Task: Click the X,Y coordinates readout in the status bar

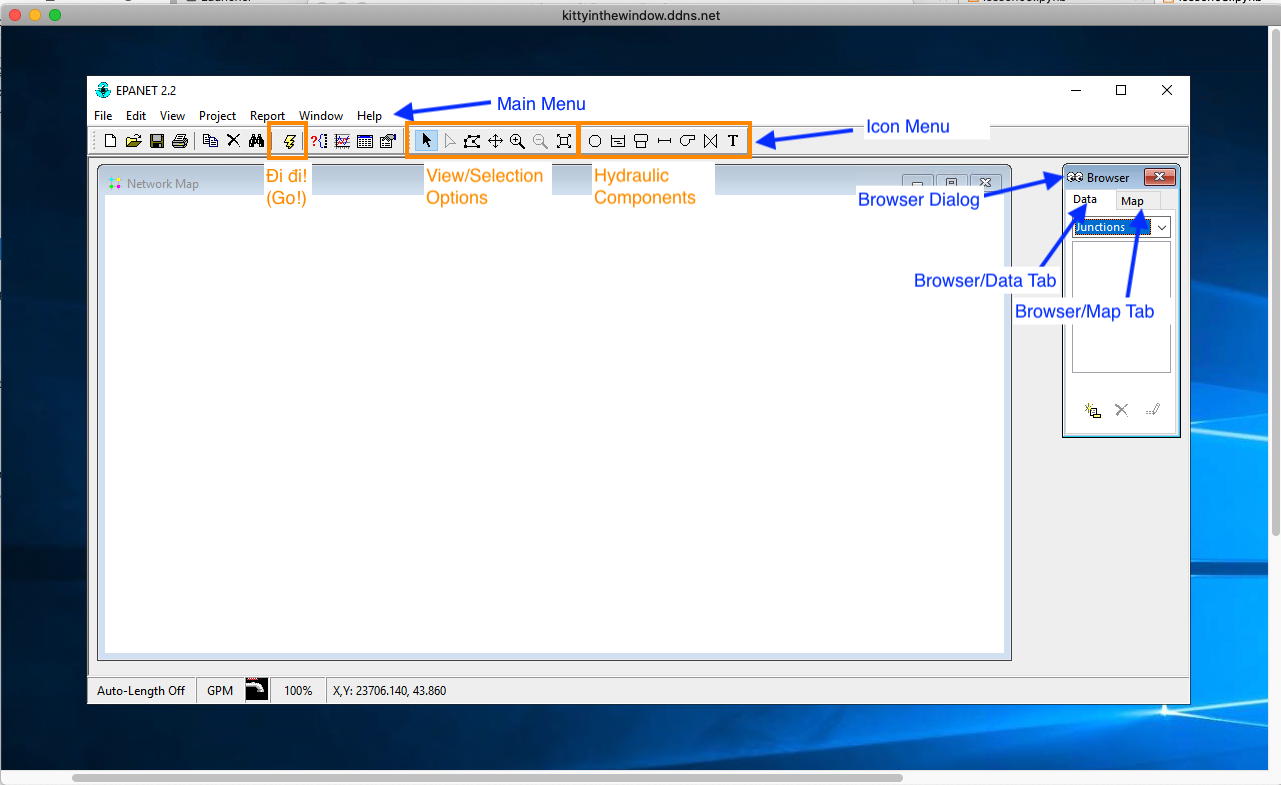Action: [390, 690]
